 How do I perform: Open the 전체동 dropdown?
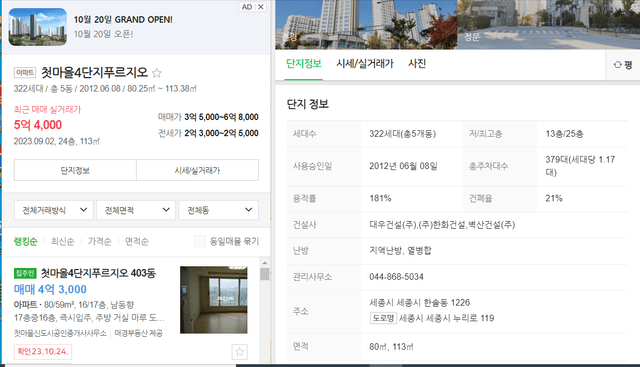click(218, 210)
